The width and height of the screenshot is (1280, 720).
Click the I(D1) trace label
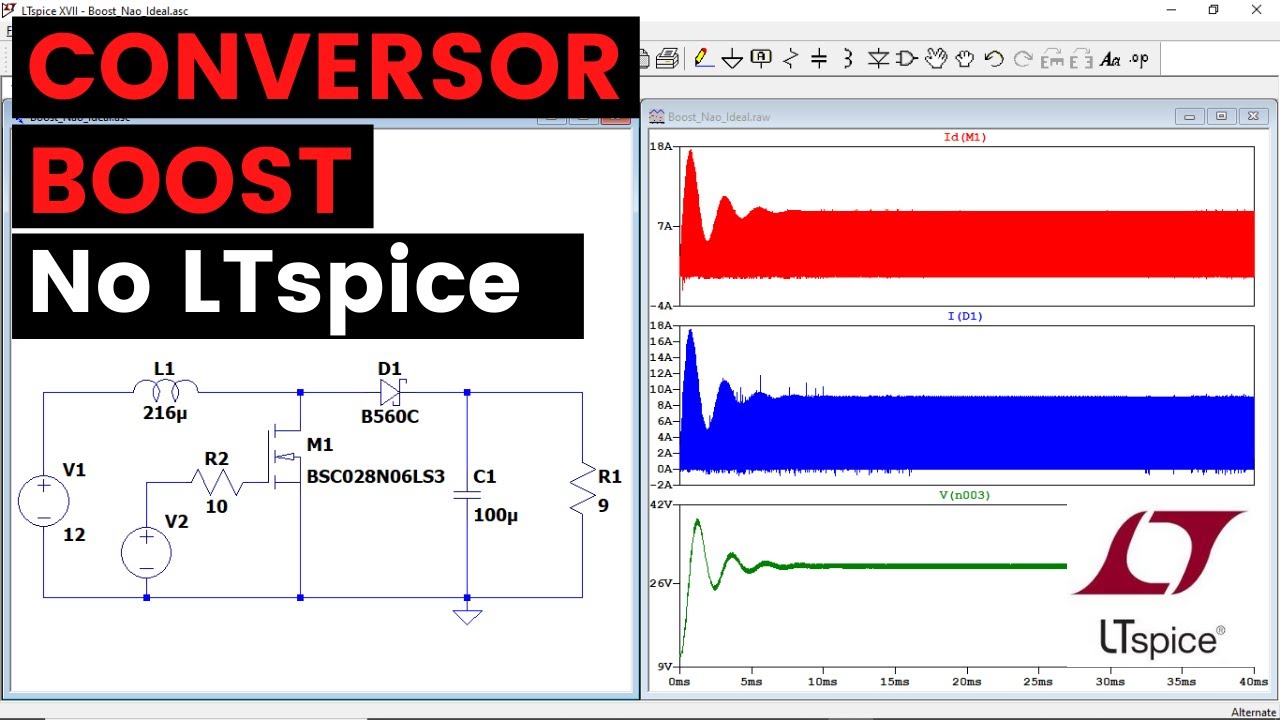(x=965, y=316)
